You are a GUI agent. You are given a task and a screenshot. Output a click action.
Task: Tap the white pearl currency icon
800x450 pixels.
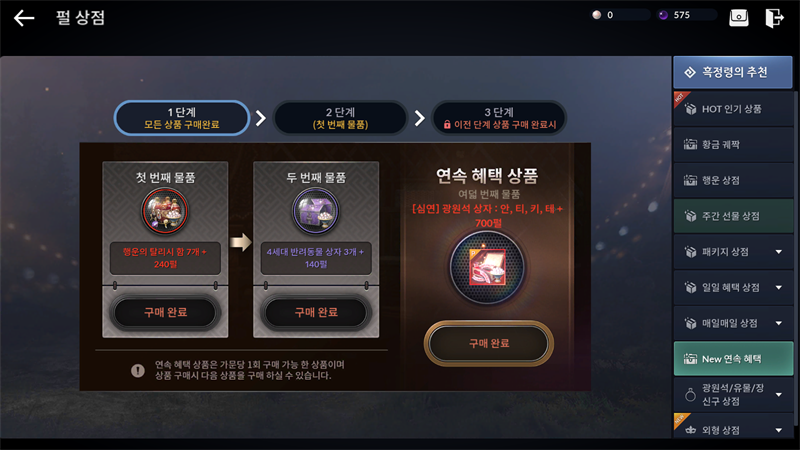click(x=596, y=15)
